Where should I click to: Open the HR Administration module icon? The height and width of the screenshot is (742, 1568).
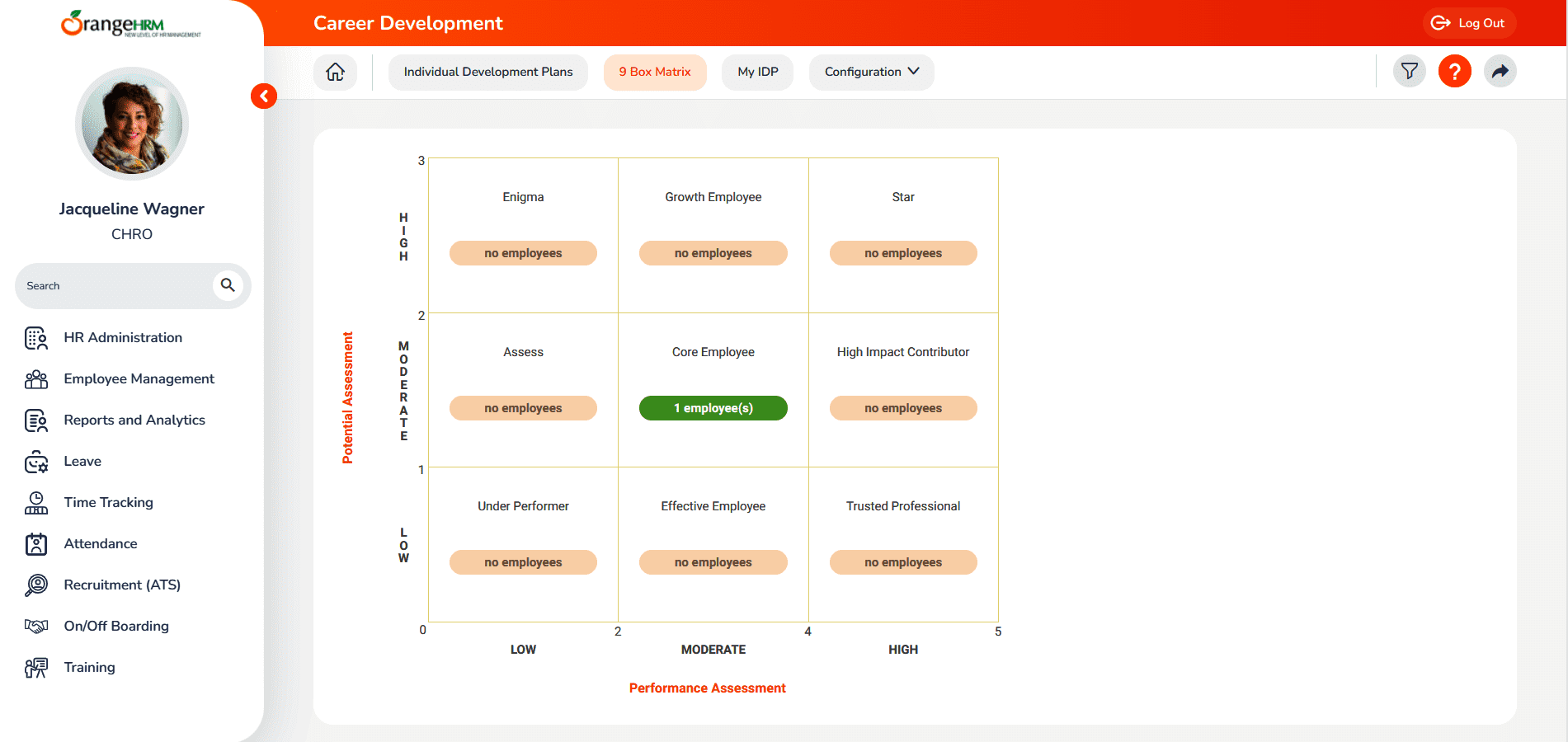tap(35, 337)
